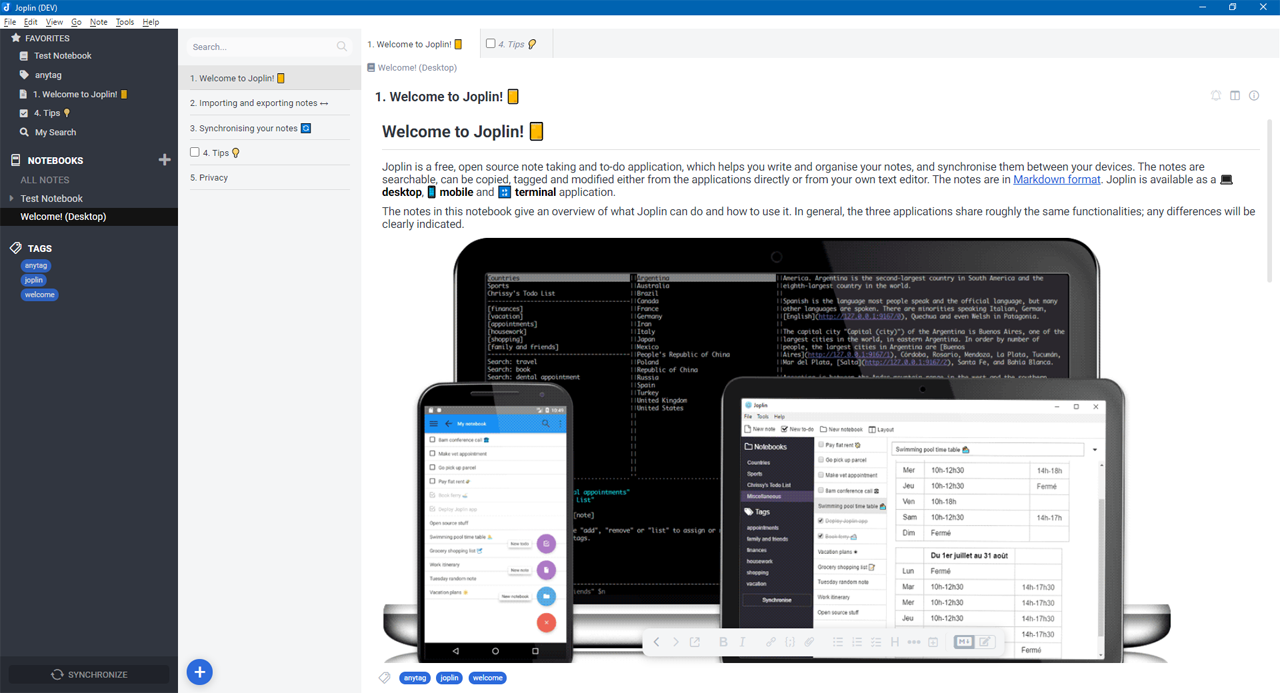This screenshot has height=693, width=1280.
Task: Attach file using paperclip icon
Action: click(809, 642)
